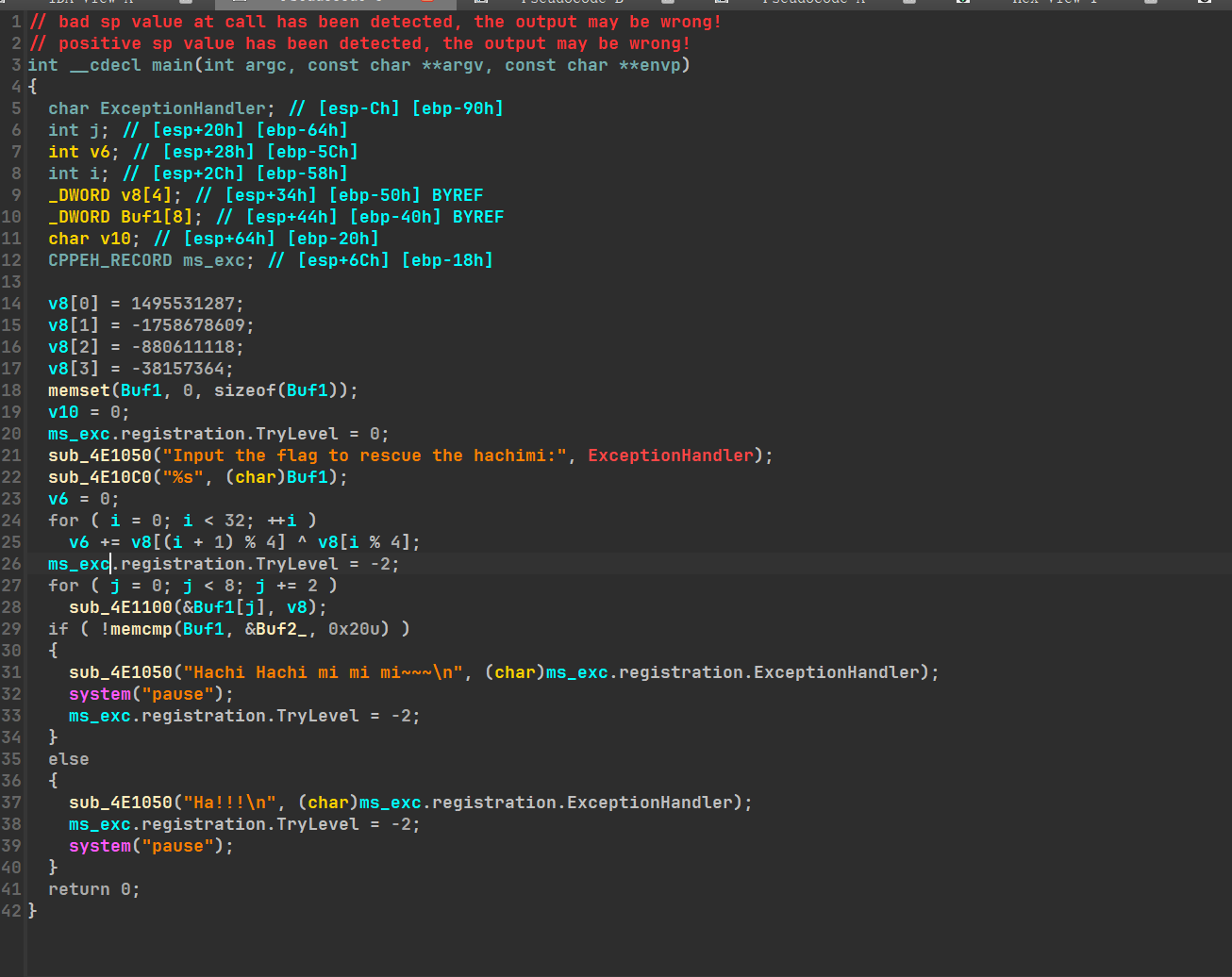The image size is (1232, 977).
Task: Select the v10 variable in its declaration
Action: click(115, 239)
